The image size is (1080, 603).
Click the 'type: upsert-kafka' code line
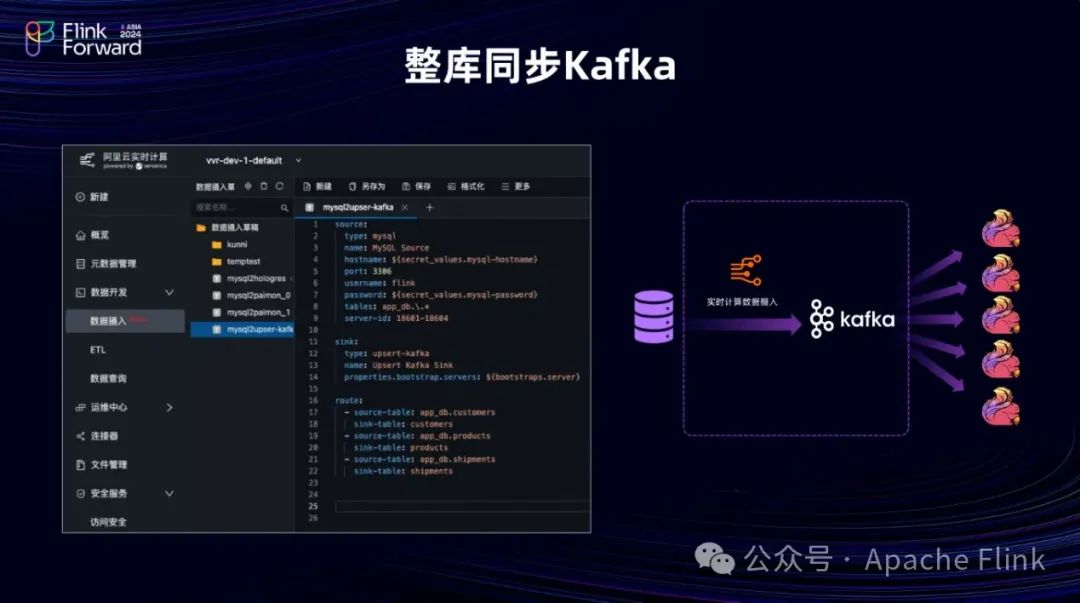[386, 354]
